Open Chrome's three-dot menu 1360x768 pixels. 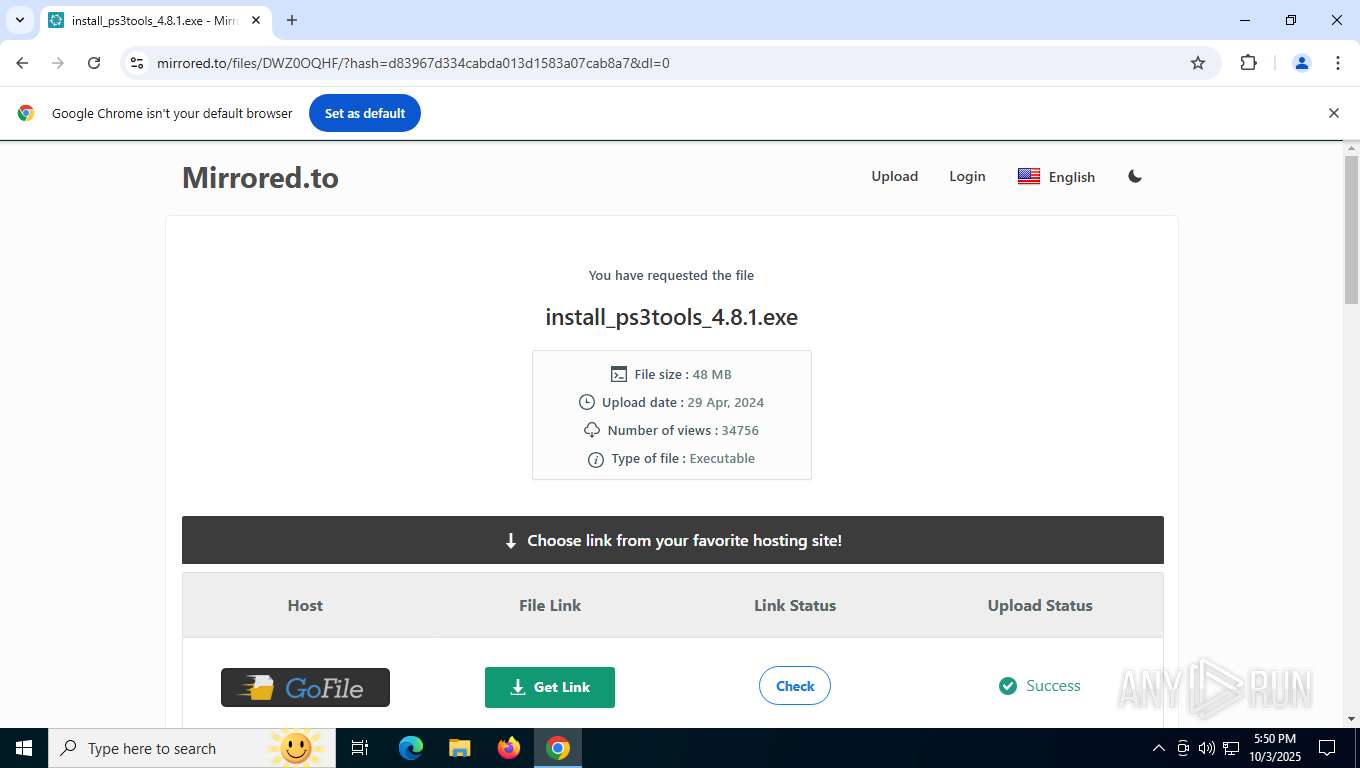[x=1338, y=63]
